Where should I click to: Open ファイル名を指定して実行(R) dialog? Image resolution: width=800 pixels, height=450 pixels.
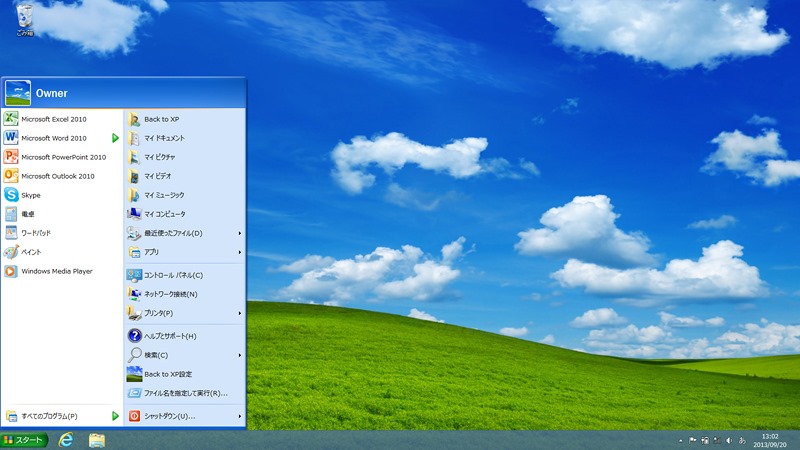pyautogui.click(x=185, y=393)
